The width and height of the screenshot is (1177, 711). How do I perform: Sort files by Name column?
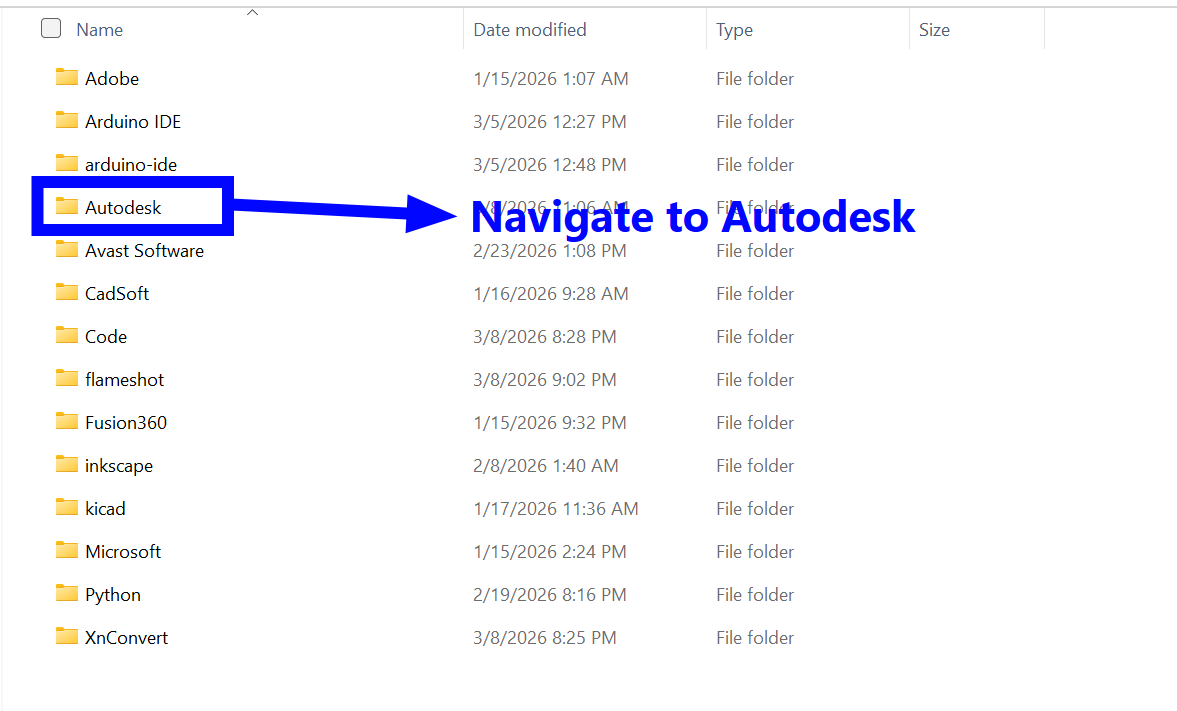[x=100, y=30]
